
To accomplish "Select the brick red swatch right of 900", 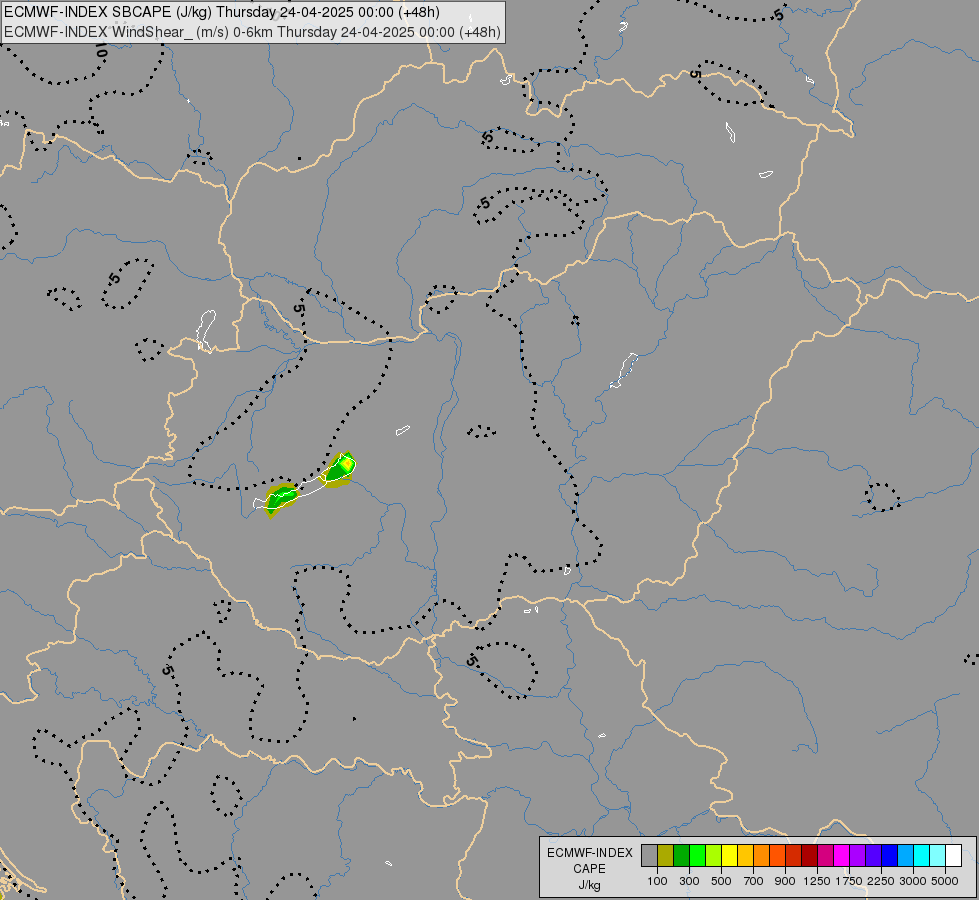I will tap(794, 856).
